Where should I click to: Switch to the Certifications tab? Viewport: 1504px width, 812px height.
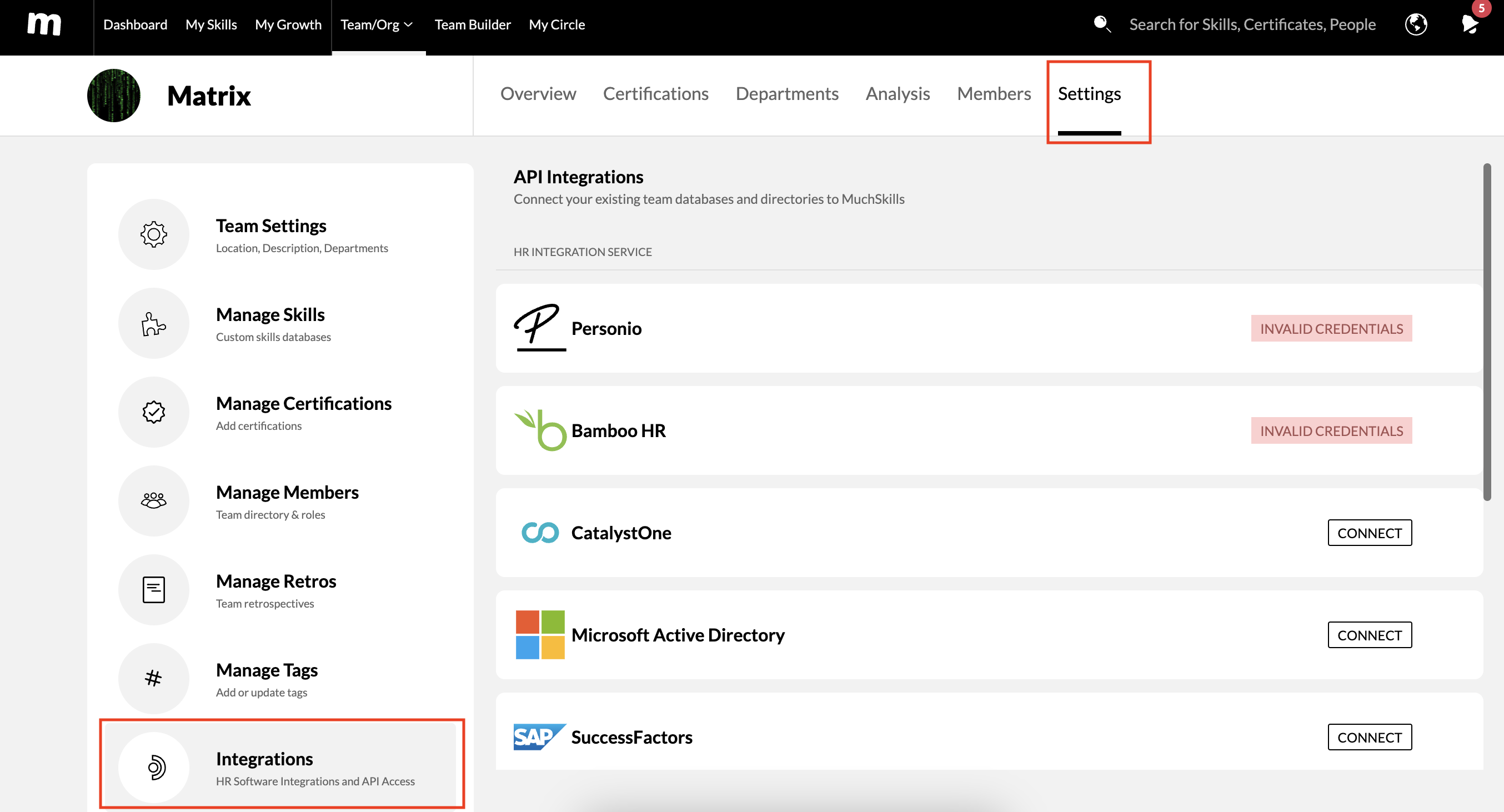coord(655,94)
